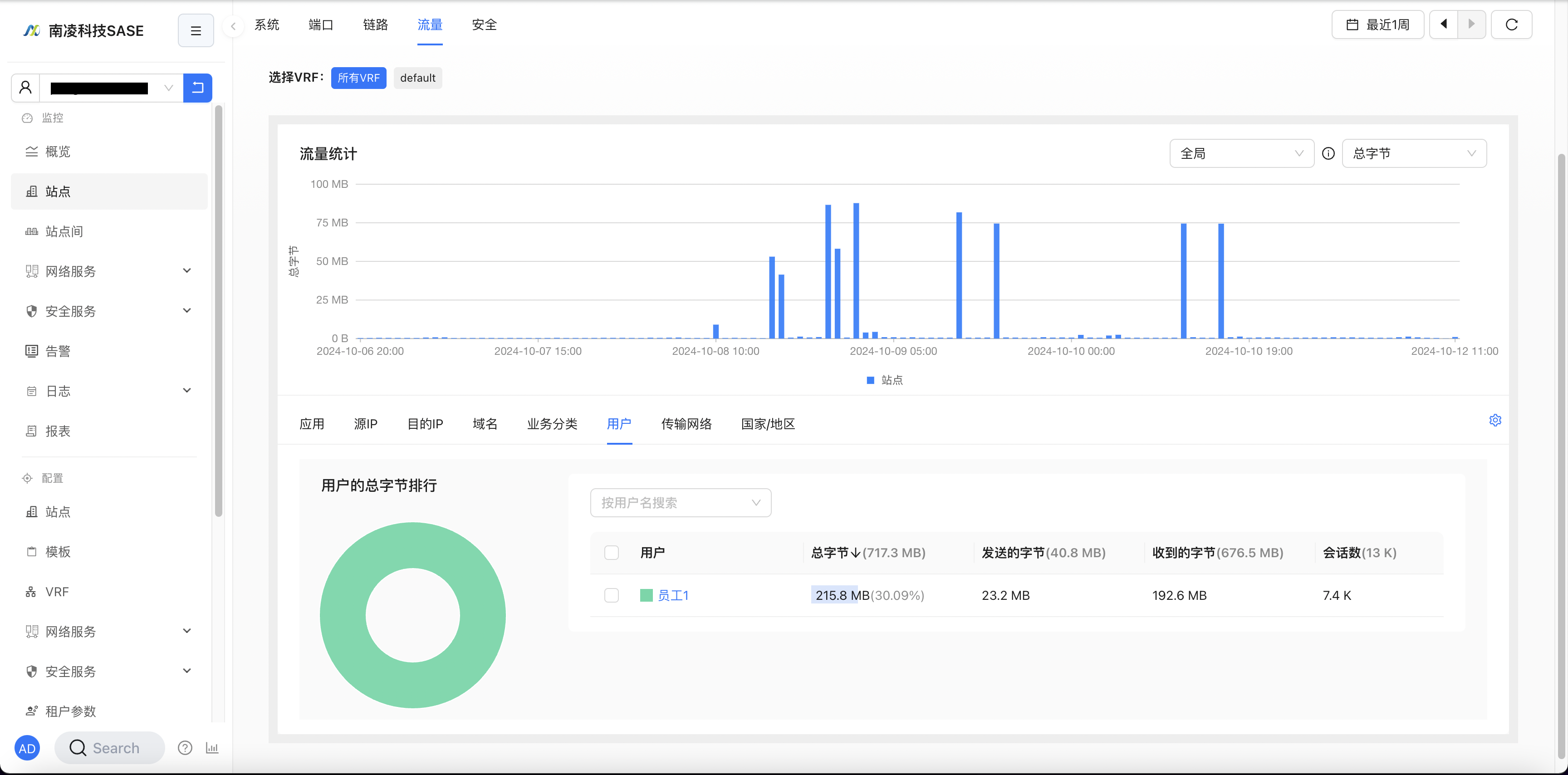Toggle the sidebar hamburger menu button
1568x775 pixels.
(x=196, y=30)
